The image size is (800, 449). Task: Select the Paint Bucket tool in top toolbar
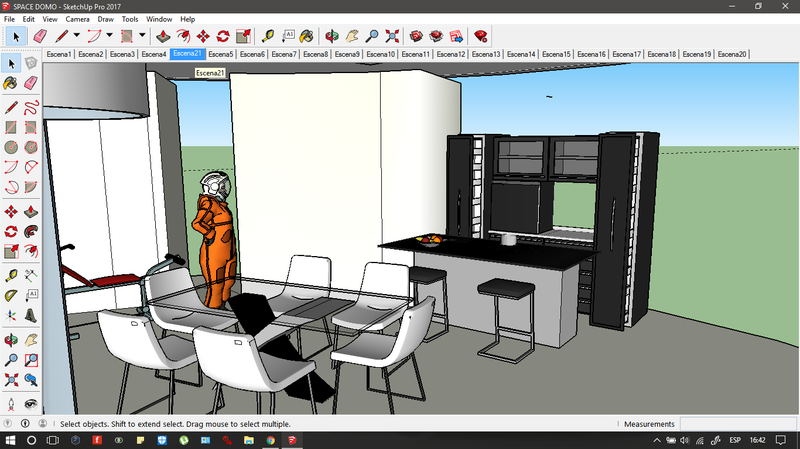pos(308,36)
